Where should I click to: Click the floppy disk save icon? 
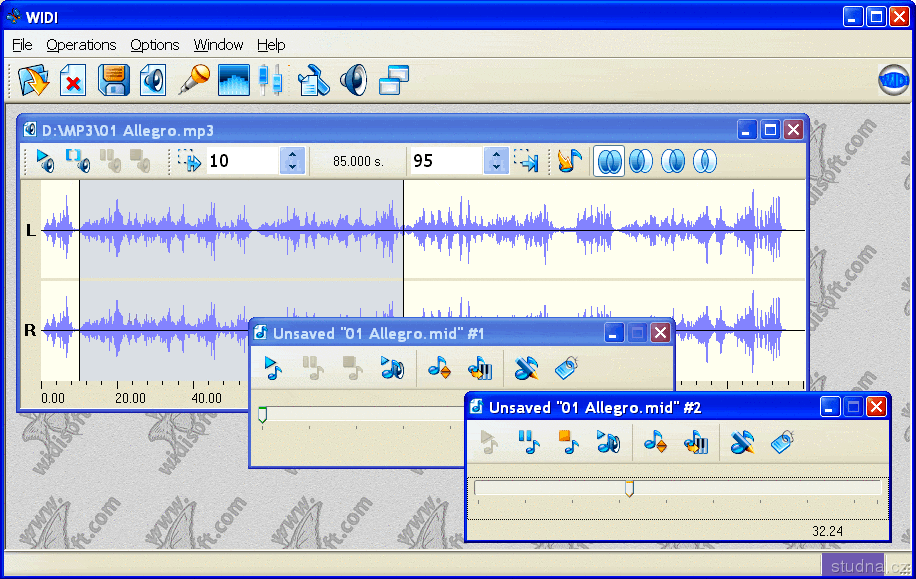click(113, 79)
